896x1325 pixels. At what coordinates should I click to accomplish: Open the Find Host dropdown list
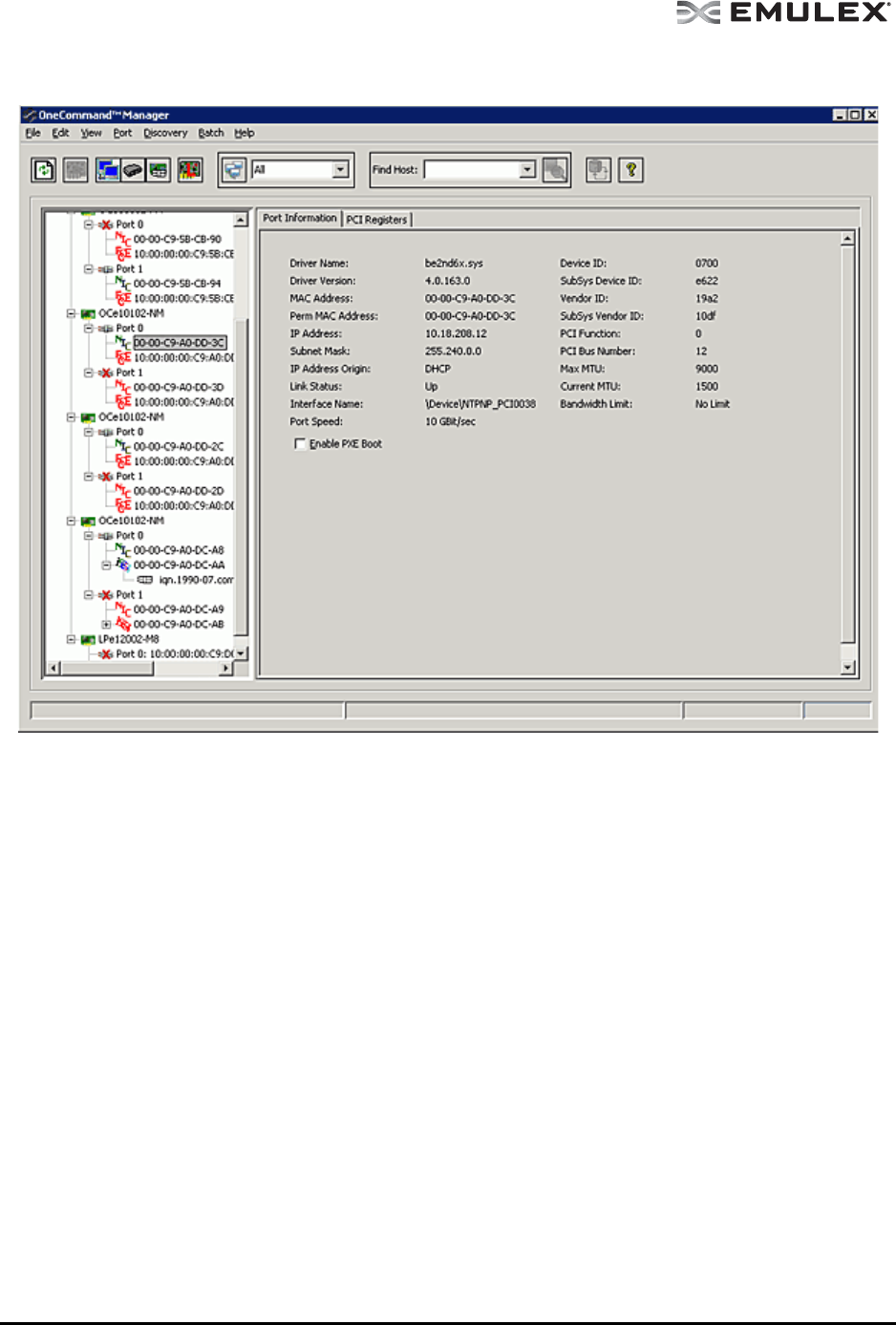(527, 170)
